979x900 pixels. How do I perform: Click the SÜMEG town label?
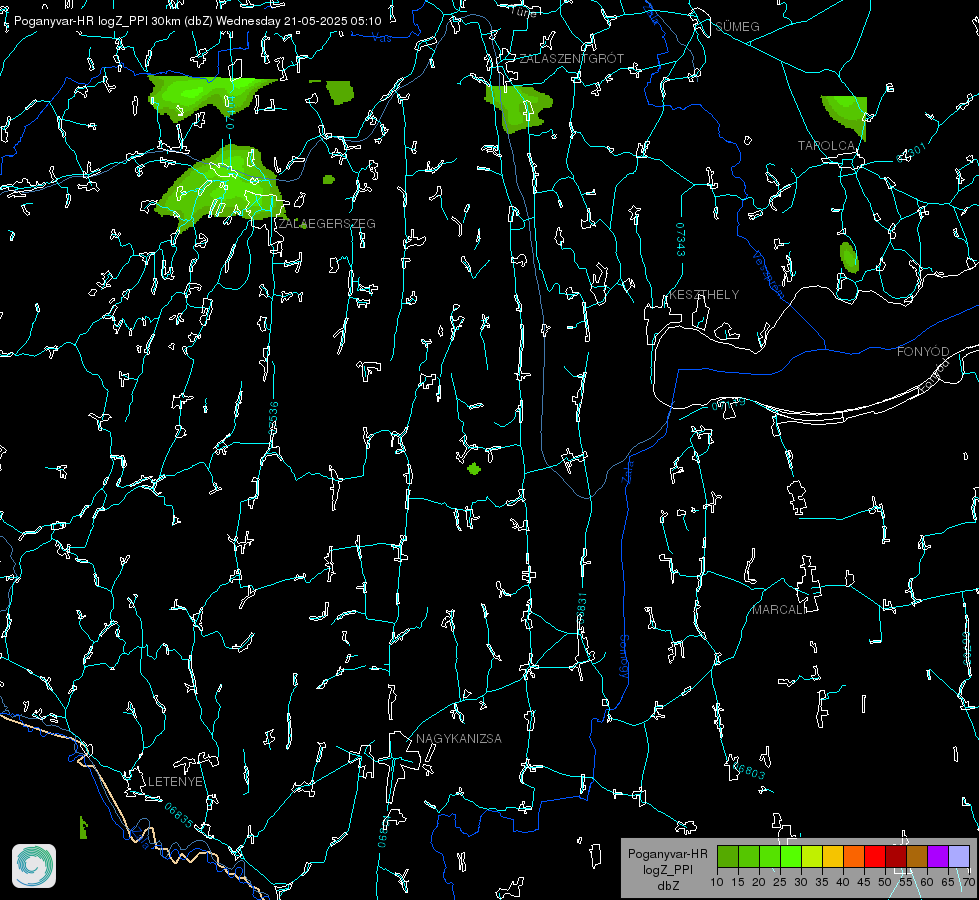(x=737, y=26)
